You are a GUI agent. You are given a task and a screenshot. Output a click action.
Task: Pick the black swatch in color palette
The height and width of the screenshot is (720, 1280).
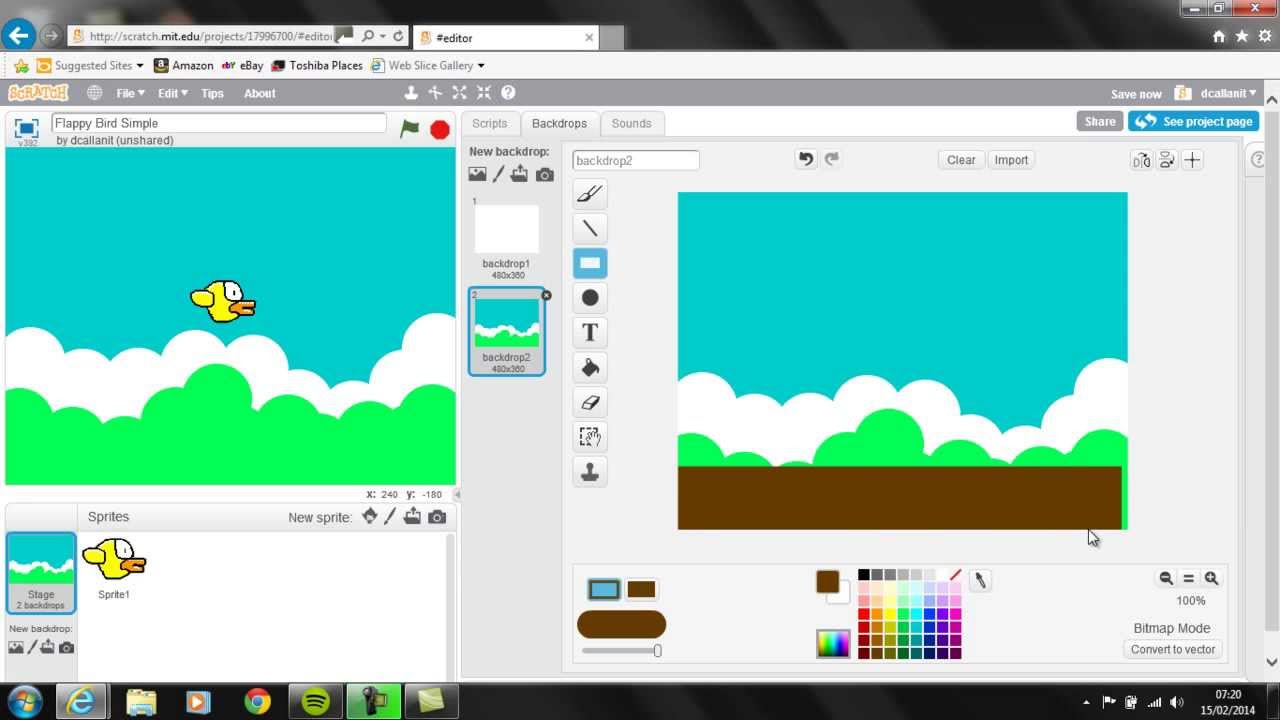point(864,575)
